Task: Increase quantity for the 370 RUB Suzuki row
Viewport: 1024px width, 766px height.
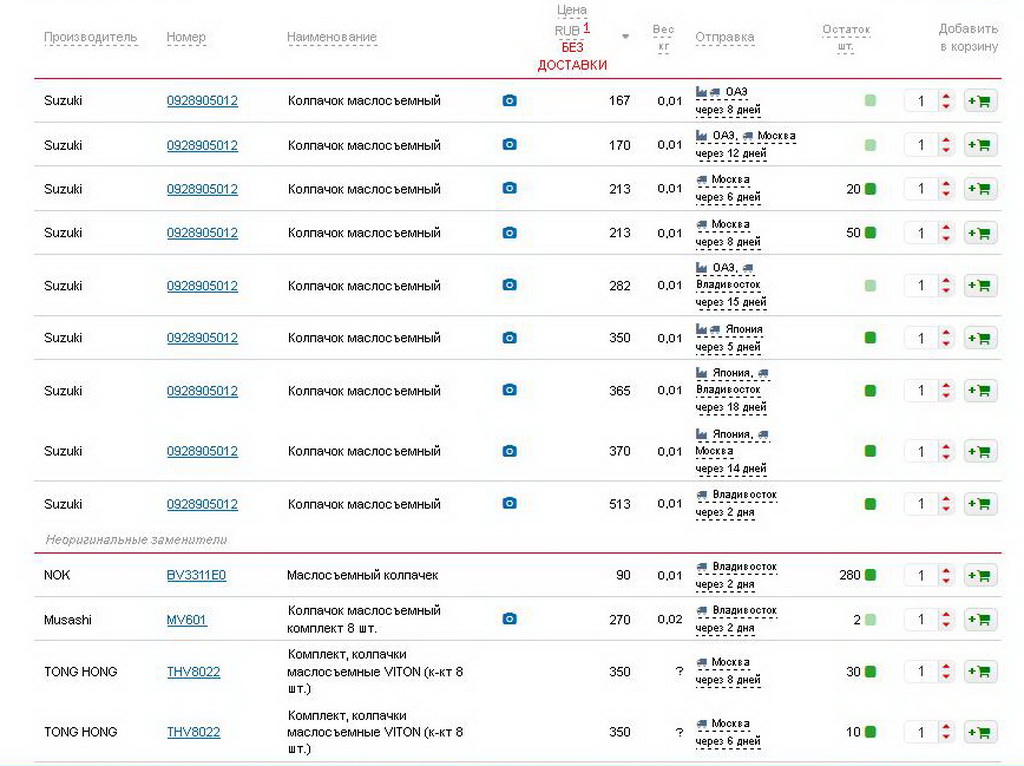Action: pos(946,447)
